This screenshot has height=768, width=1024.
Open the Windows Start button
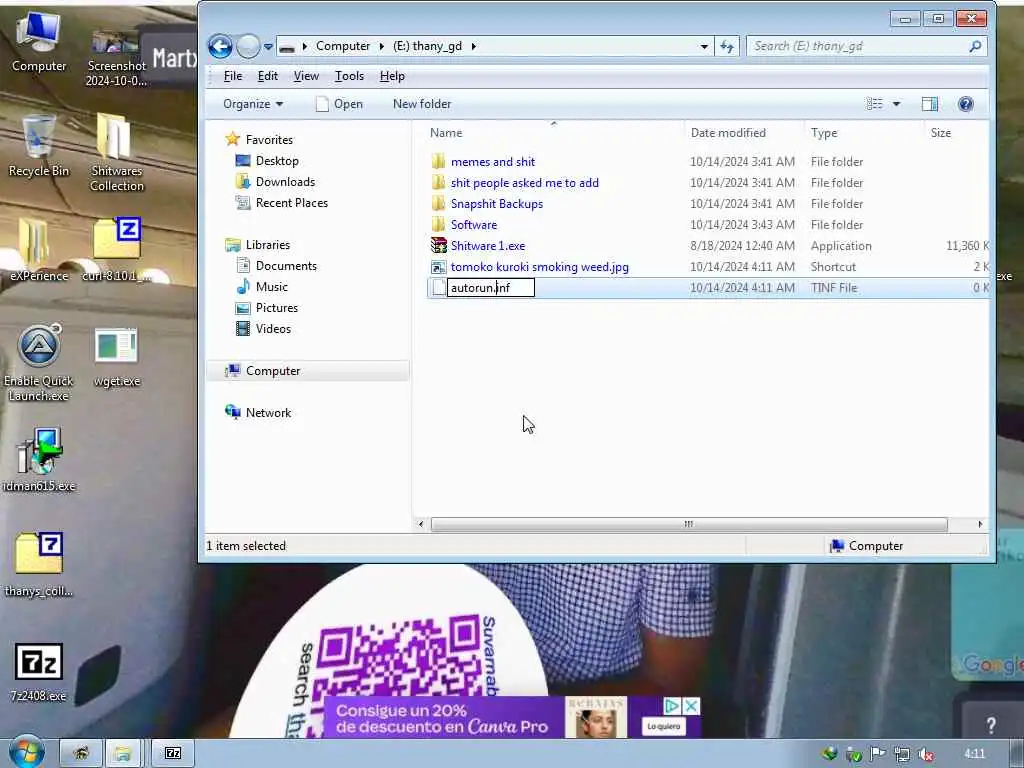[x=26, y=753]
